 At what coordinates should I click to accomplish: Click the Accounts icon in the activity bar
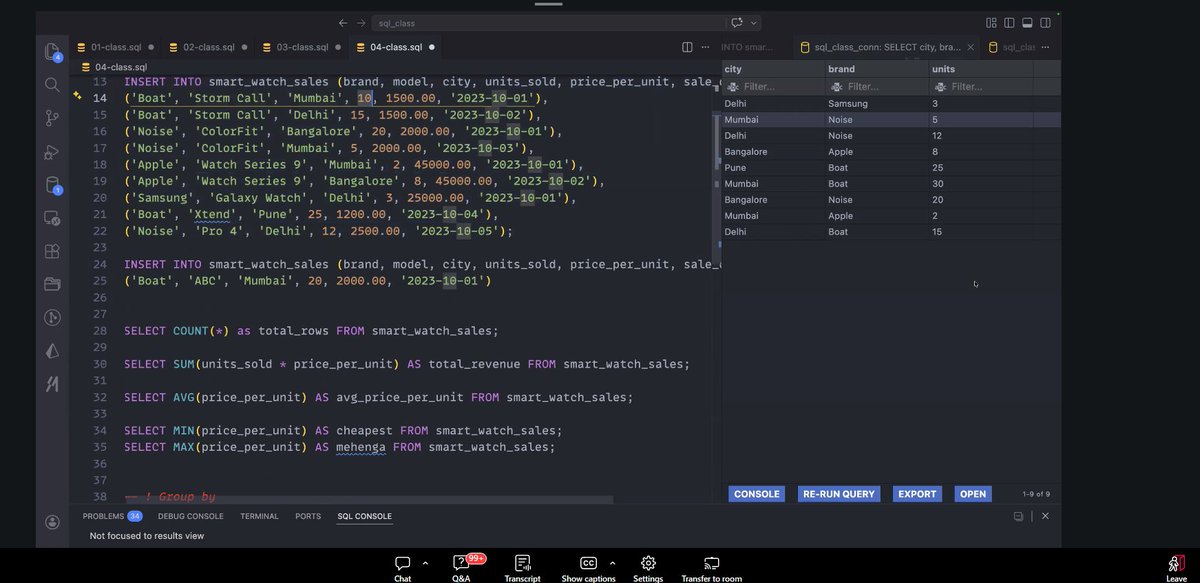(52, 522)
